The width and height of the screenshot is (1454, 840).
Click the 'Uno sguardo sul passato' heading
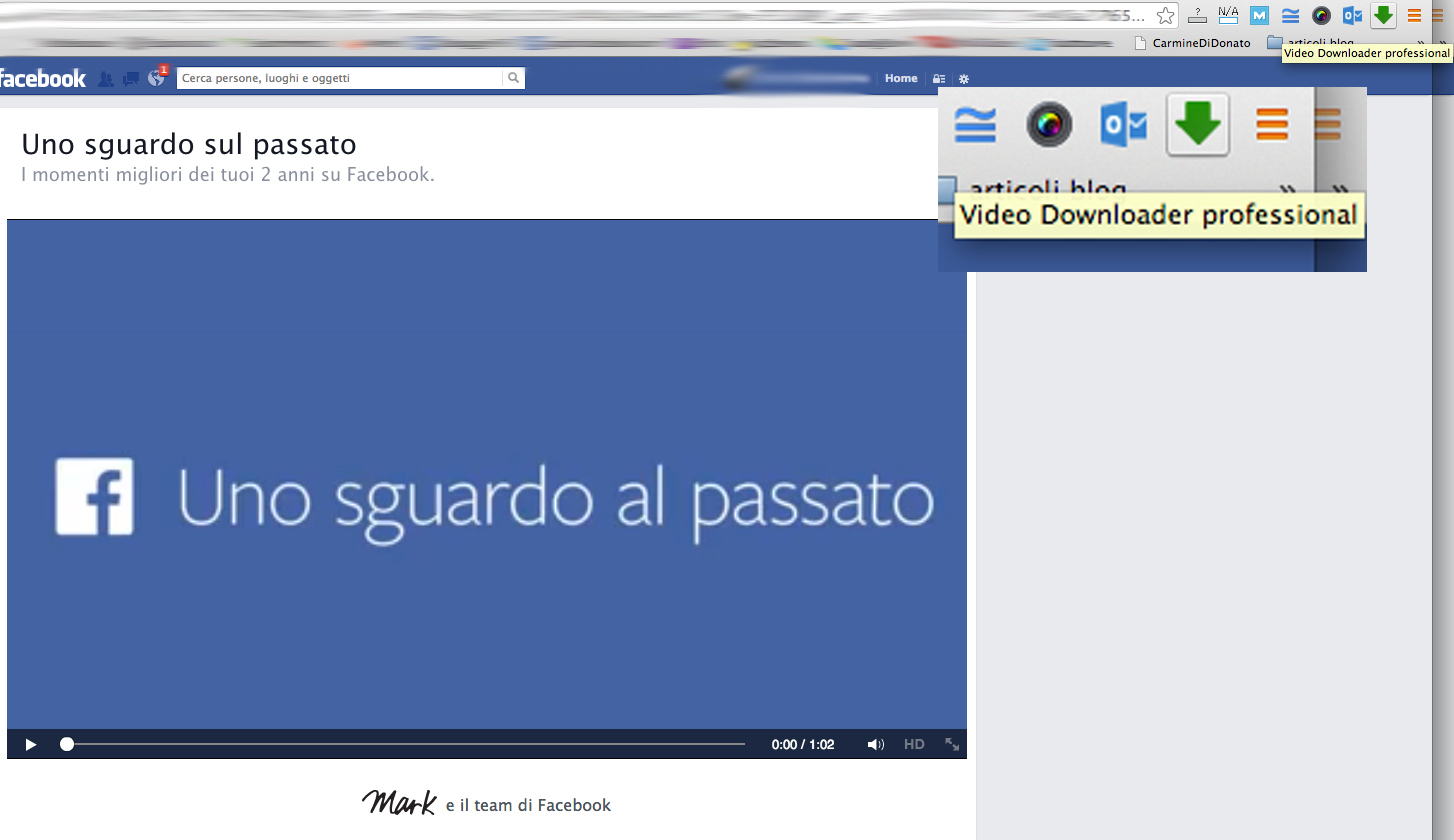[189, 144]
